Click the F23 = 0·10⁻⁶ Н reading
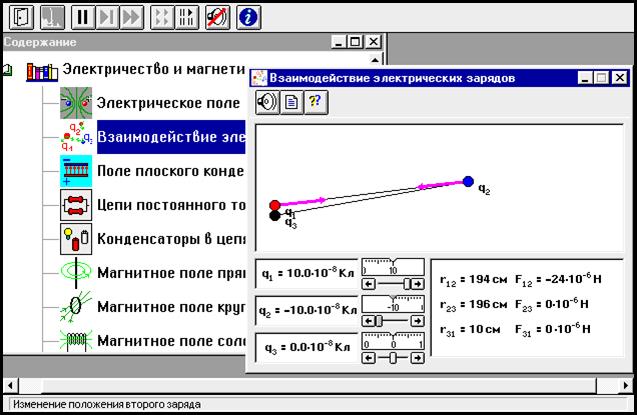 click(x=552, y=305)
